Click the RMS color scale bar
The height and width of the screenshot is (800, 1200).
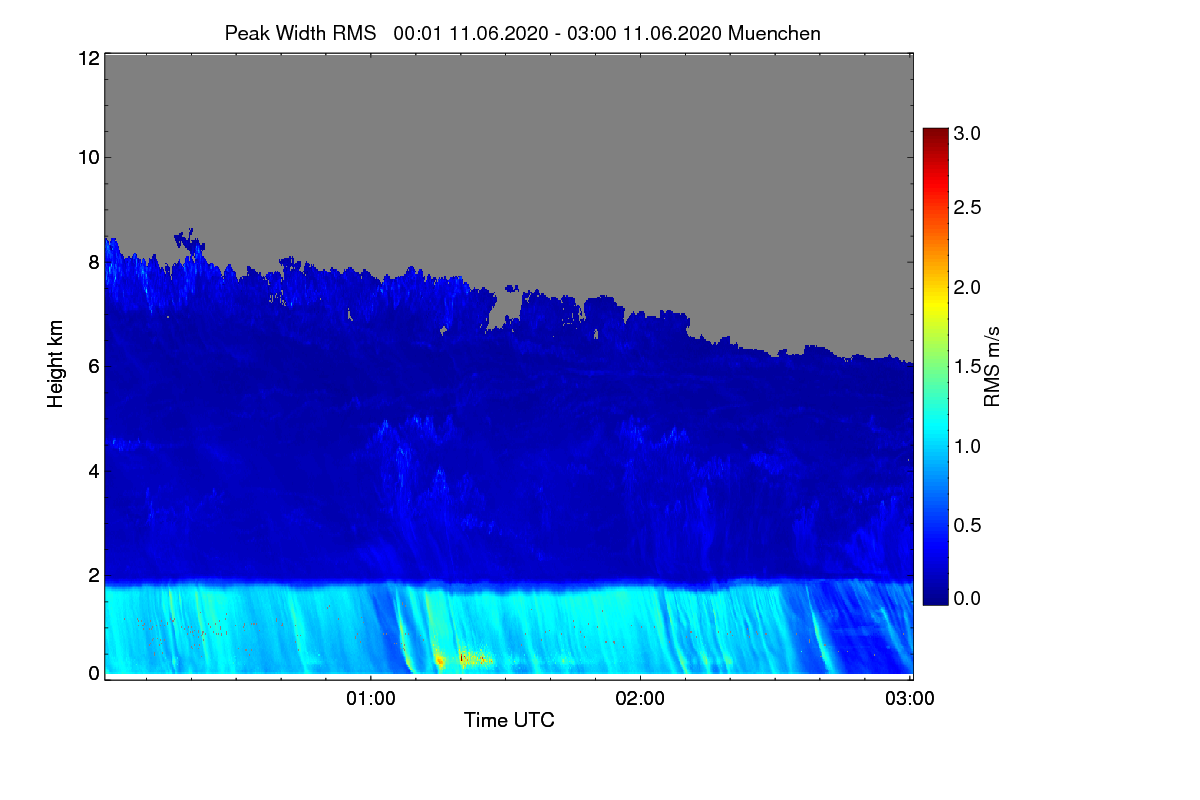click(935, 366)
